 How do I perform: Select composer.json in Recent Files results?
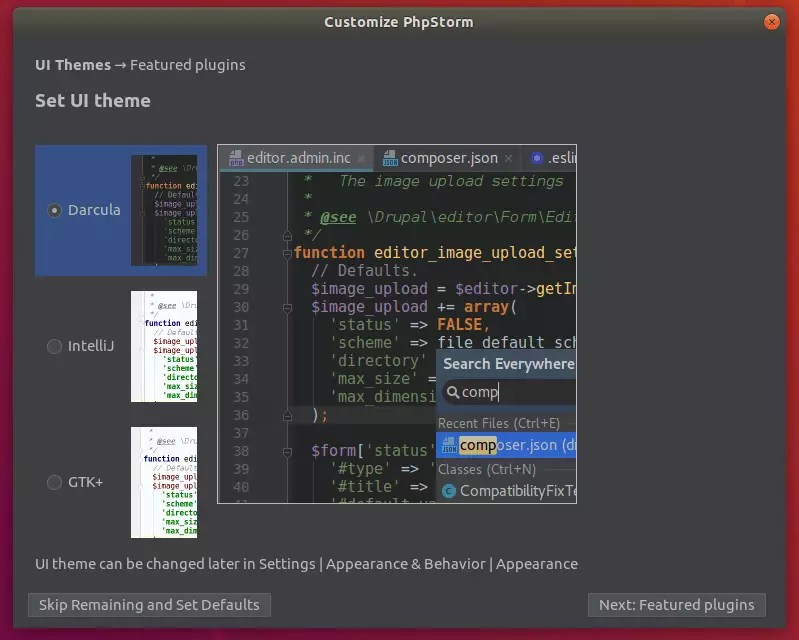[x=506, y=445]
